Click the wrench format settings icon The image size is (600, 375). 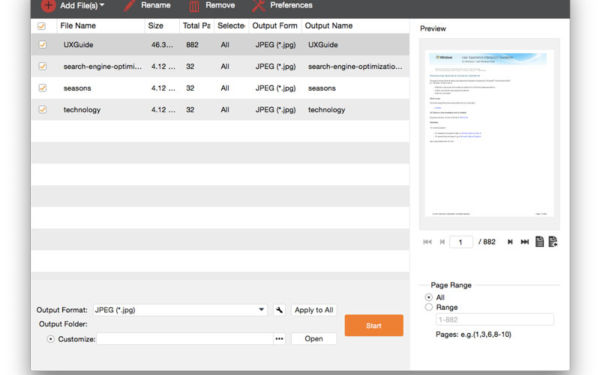coord(279,310)
